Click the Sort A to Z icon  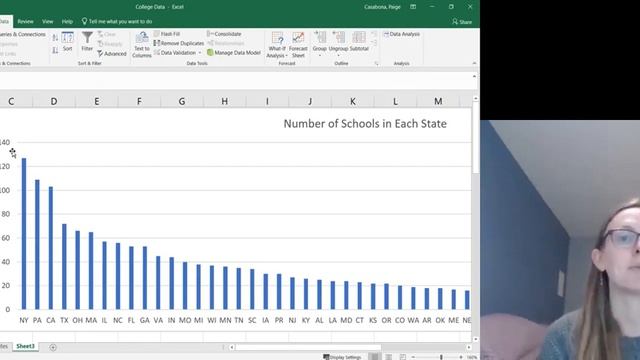(55, 38)
